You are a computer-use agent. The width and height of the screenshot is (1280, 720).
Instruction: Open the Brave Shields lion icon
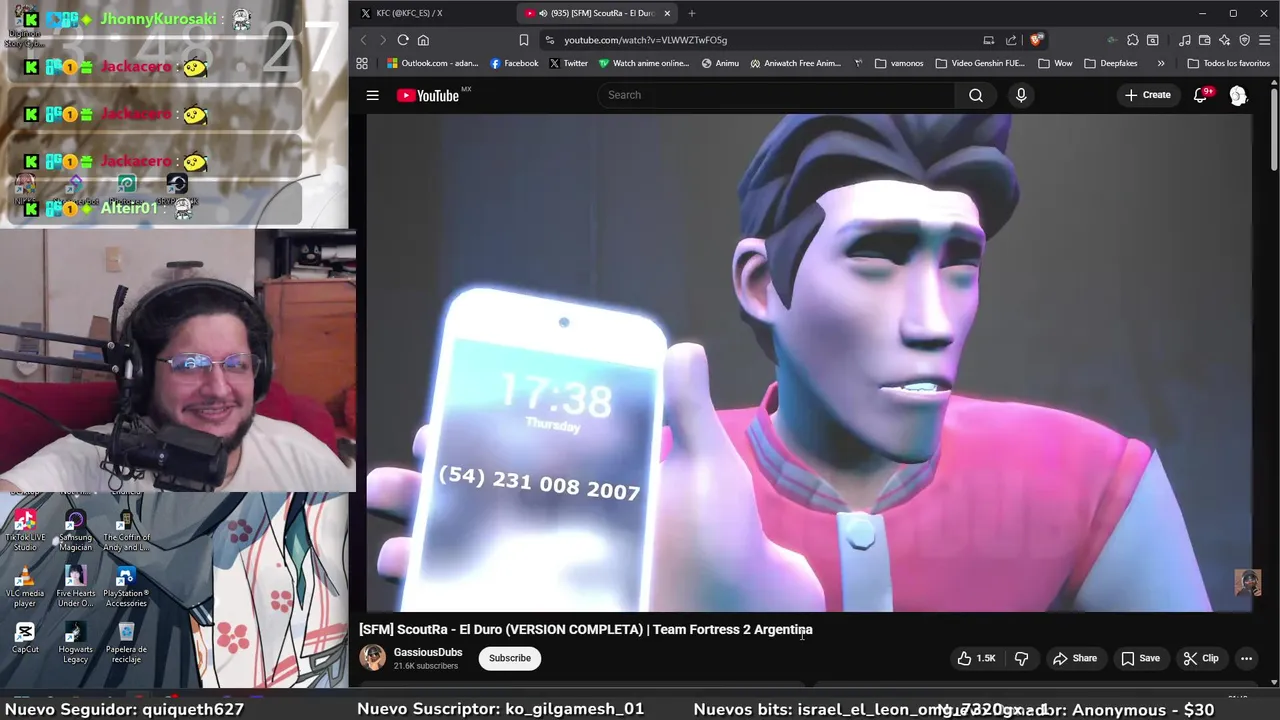[x=1036, y=40]
